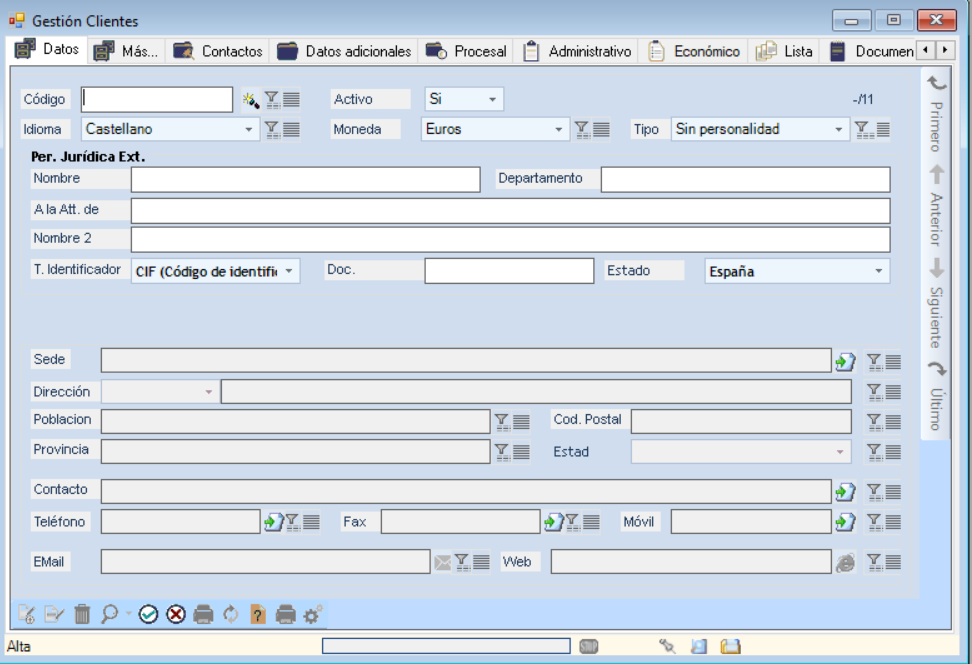Jump to Primero record in side navigation
972x664 pixels.
pos(936,115)
